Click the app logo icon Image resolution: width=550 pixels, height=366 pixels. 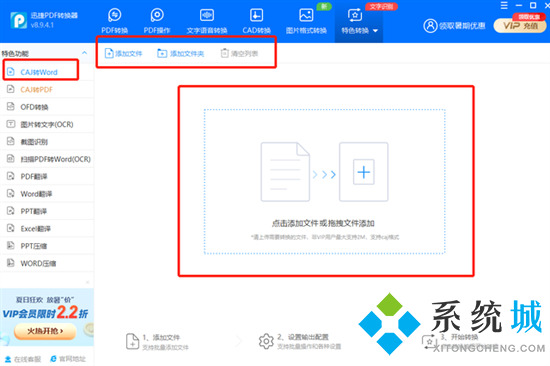coord(19,20)
